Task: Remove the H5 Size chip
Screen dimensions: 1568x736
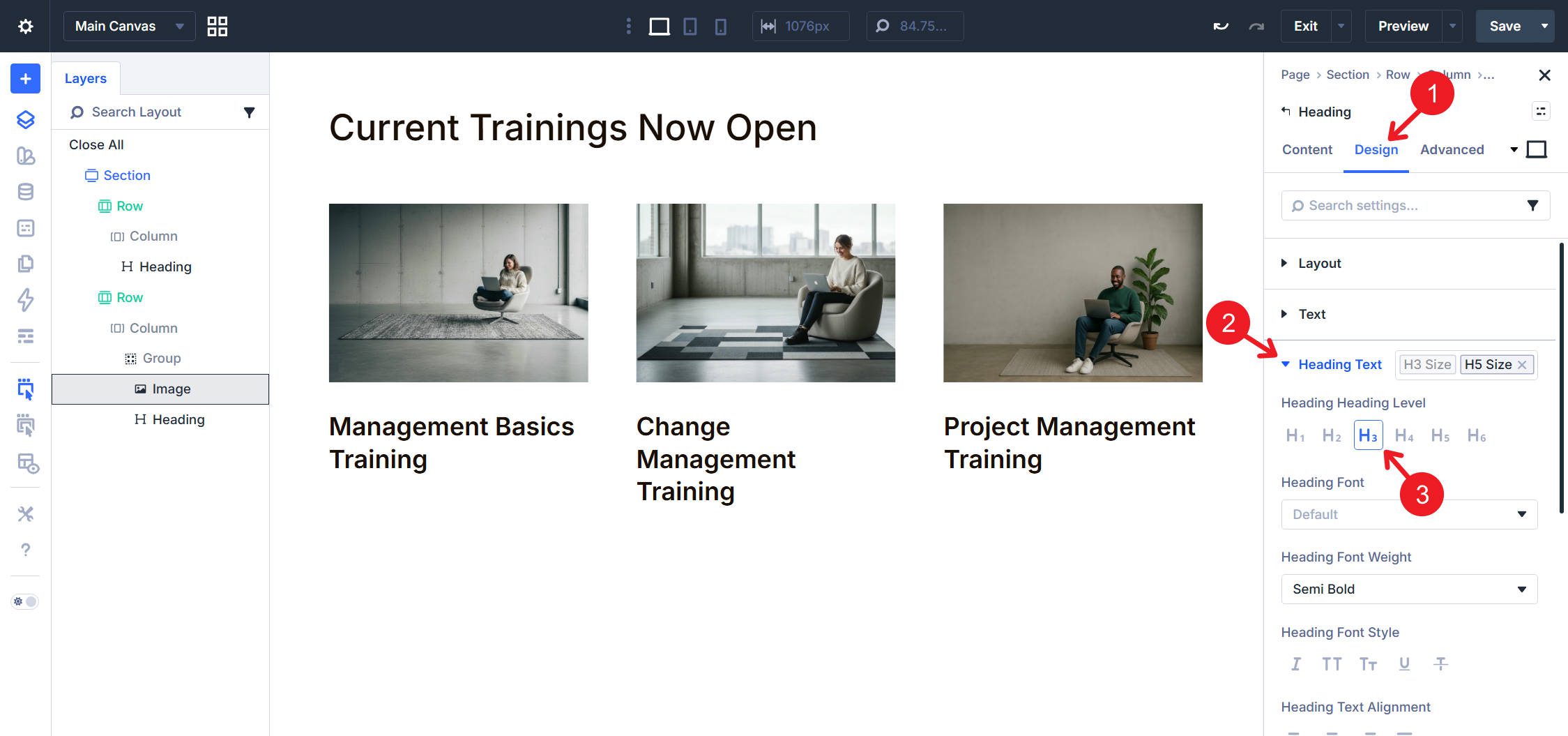Action: (1523, 364)
